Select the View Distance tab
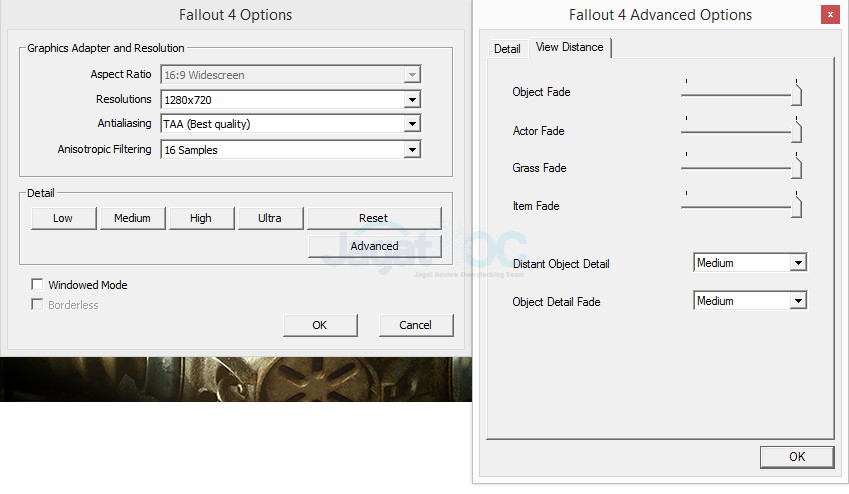Screen dimensions: 849x494 tap(569, 47)
